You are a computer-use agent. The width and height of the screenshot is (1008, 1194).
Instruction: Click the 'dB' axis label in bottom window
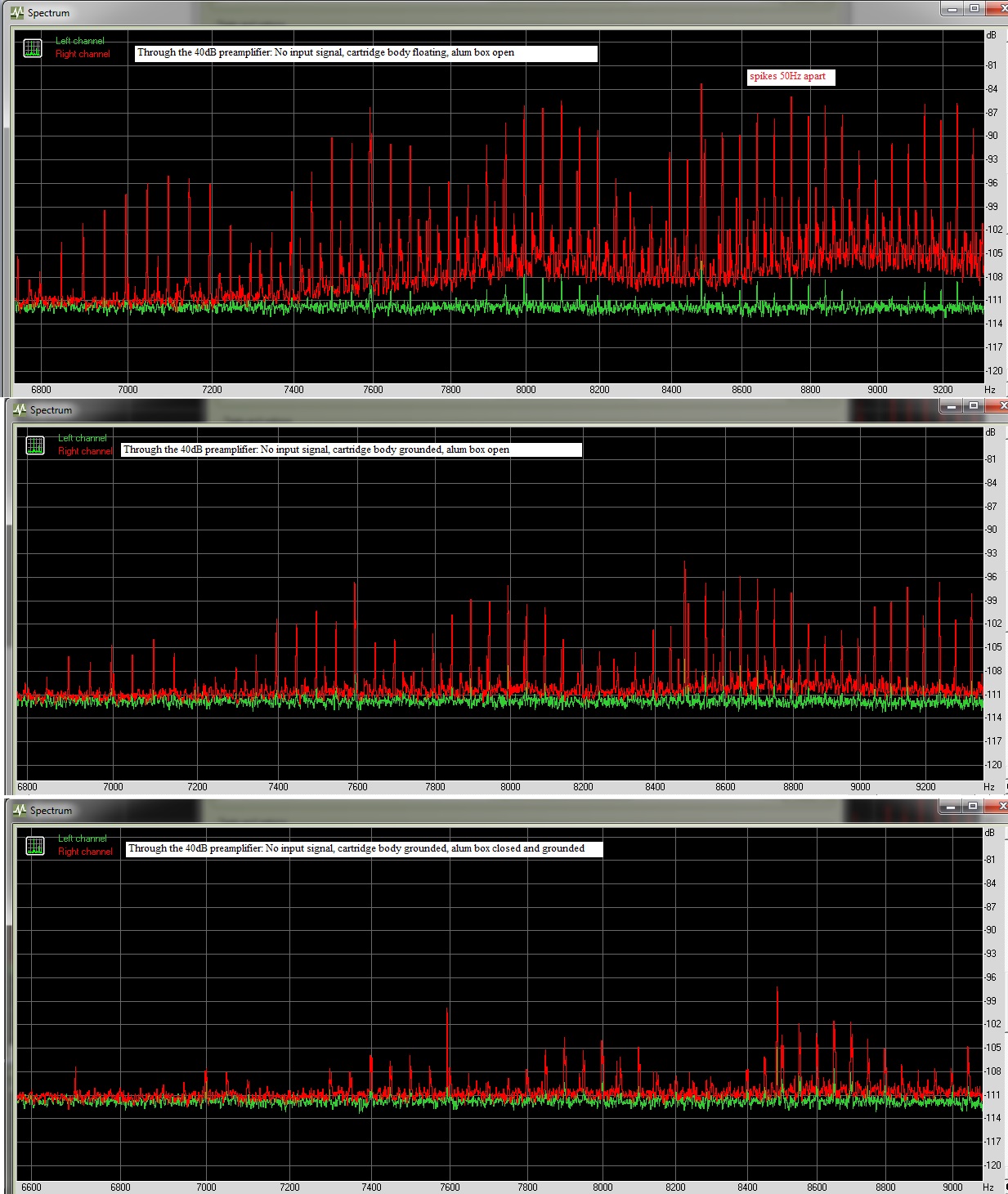[x=990, y=833]
